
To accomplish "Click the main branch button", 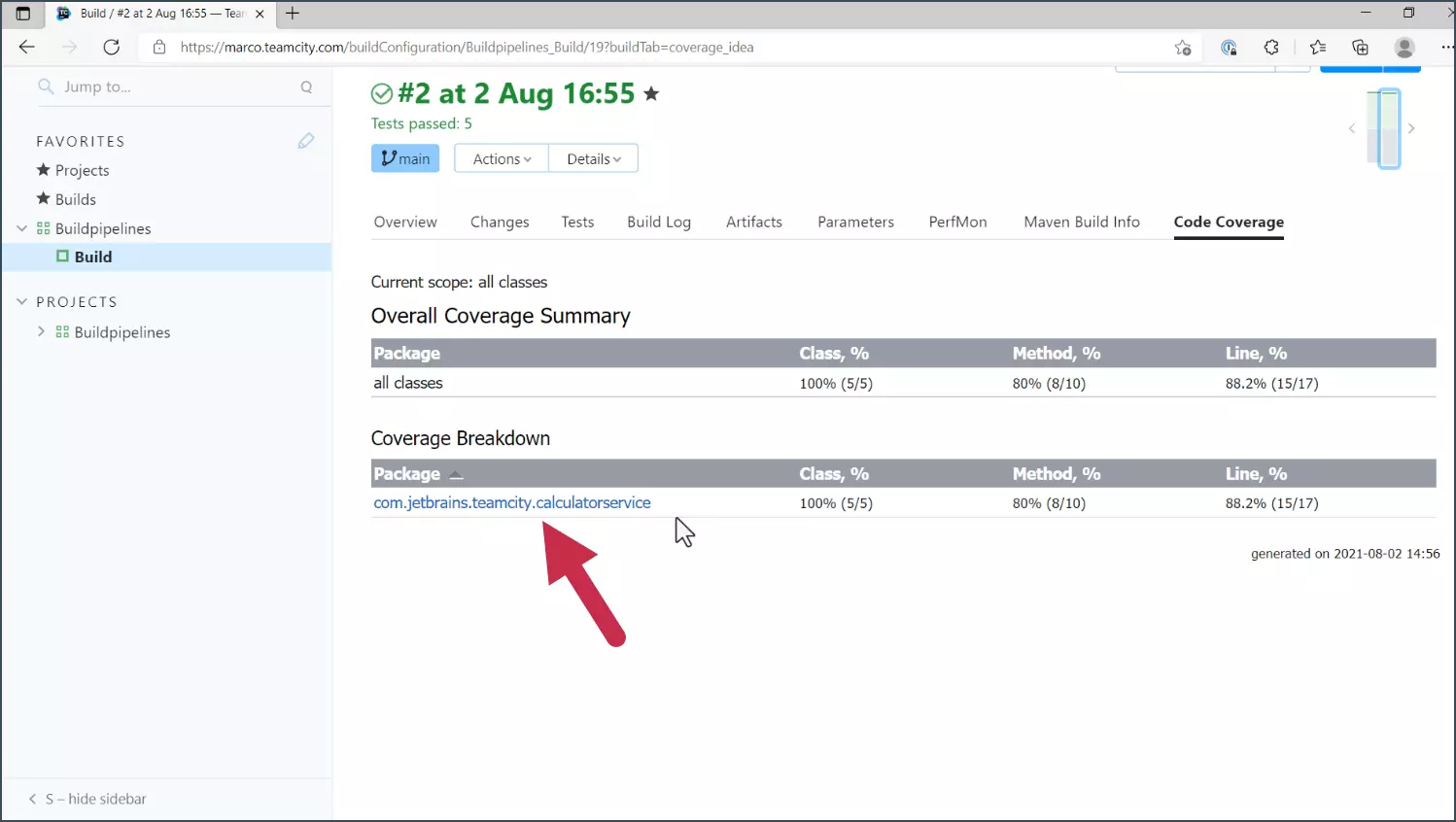I will [405, 158].
